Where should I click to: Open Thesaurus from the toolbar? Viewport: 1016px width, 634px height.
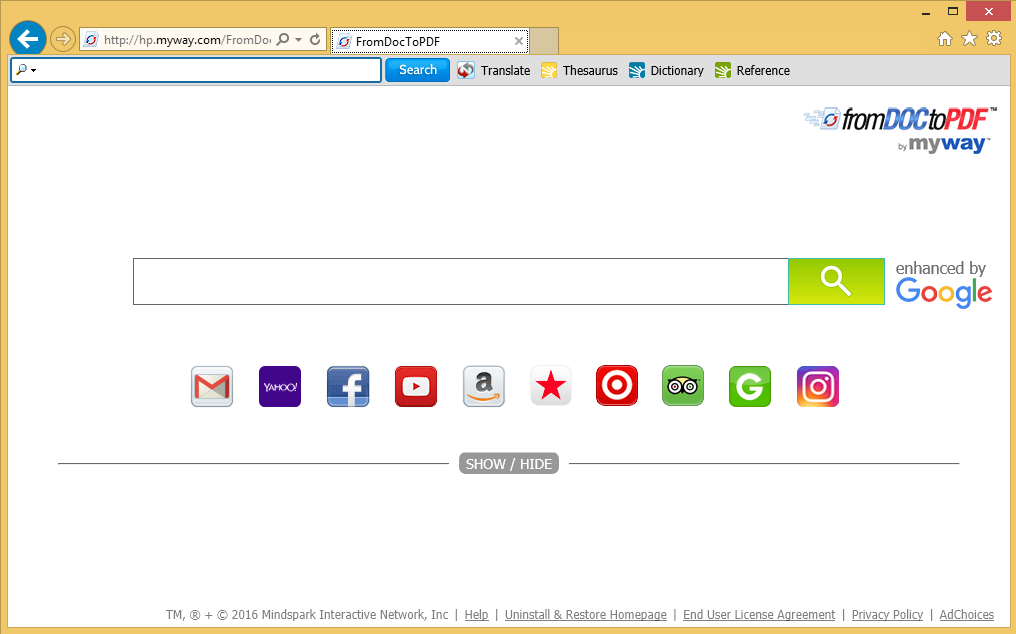(579, 71)
